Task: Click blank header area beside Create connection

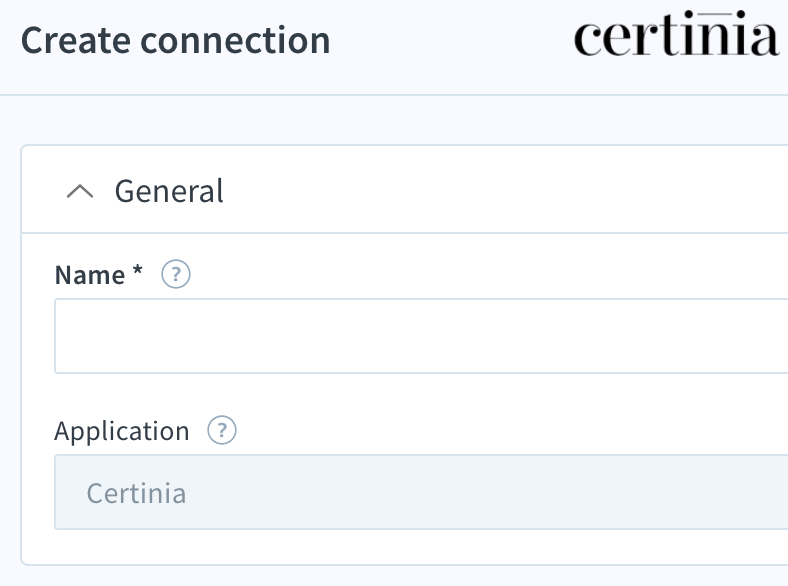Action: (452, 40)
